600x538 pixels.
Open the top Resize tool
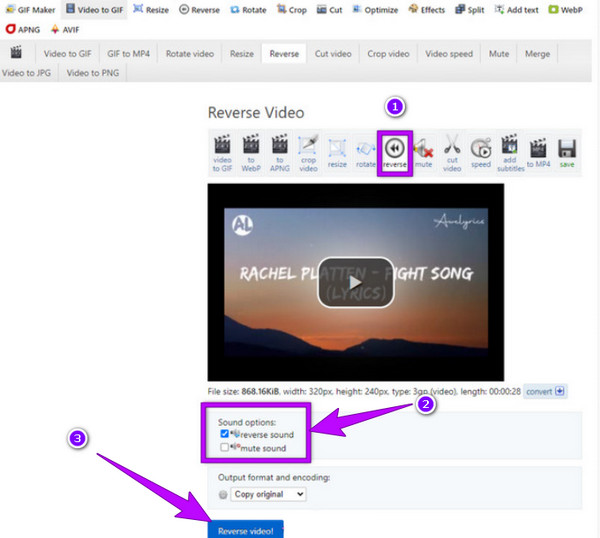coord(151,10)
